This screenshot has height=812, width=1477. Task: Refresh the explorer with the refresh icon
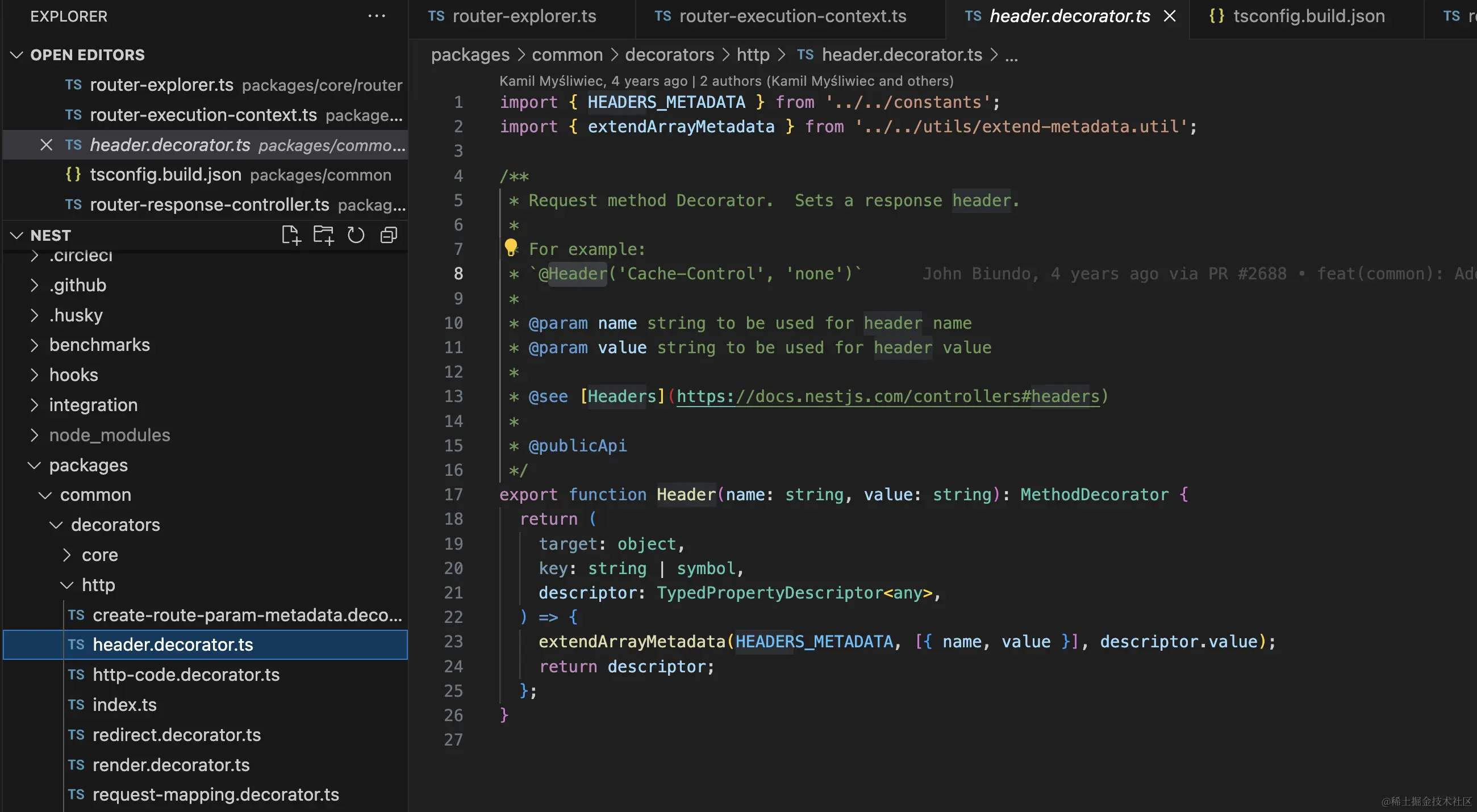(356, 235)
